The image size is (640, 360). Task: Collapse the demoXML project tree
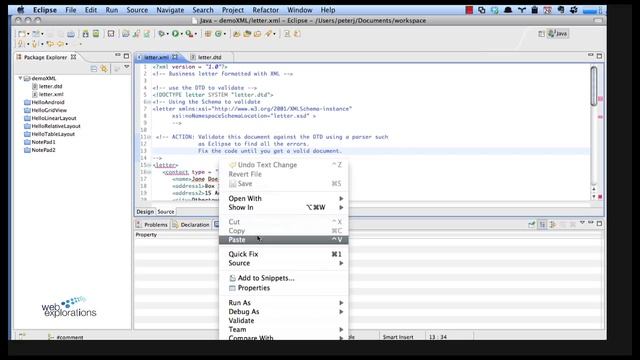(20, 78)
